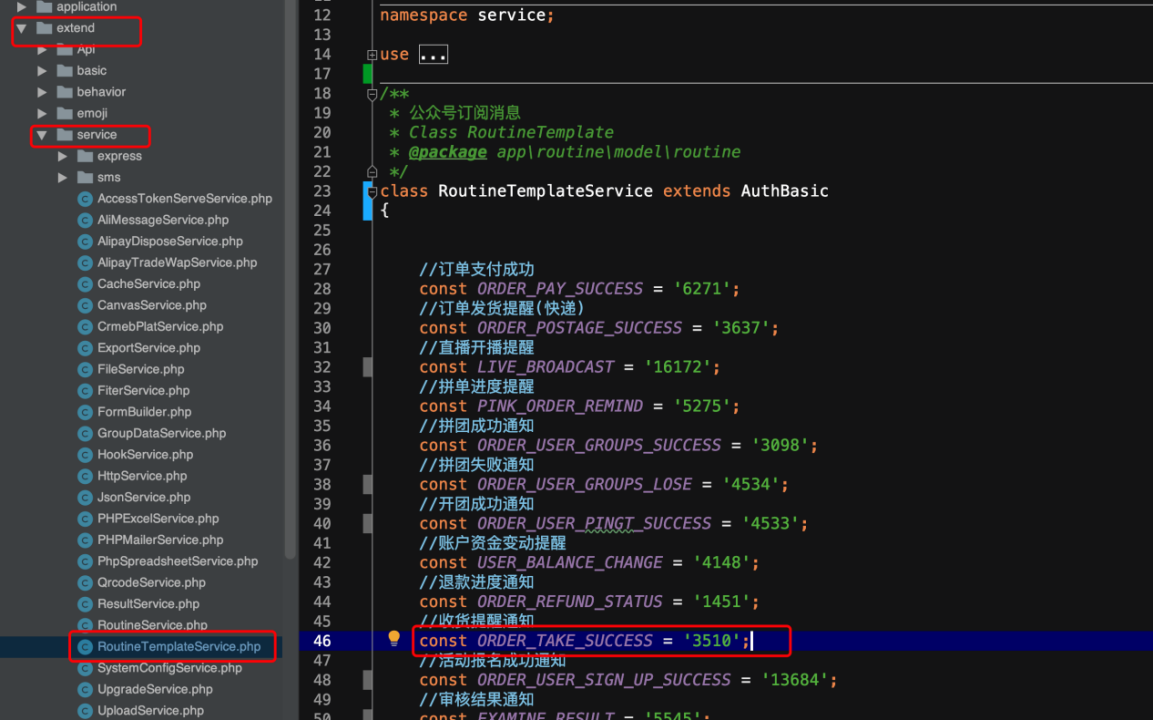Select RoutineTemplateService.php in the tree
The height and width of the screenshot is (720, 1153).
tap(179, 646)
